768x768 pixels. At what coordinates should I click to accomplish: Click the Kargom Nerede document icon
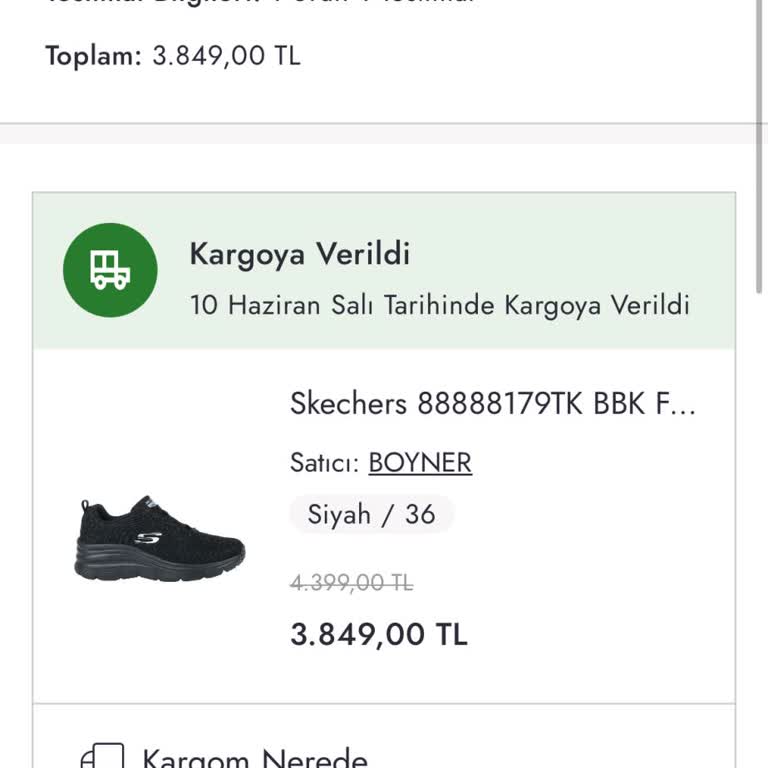(102, 758)
